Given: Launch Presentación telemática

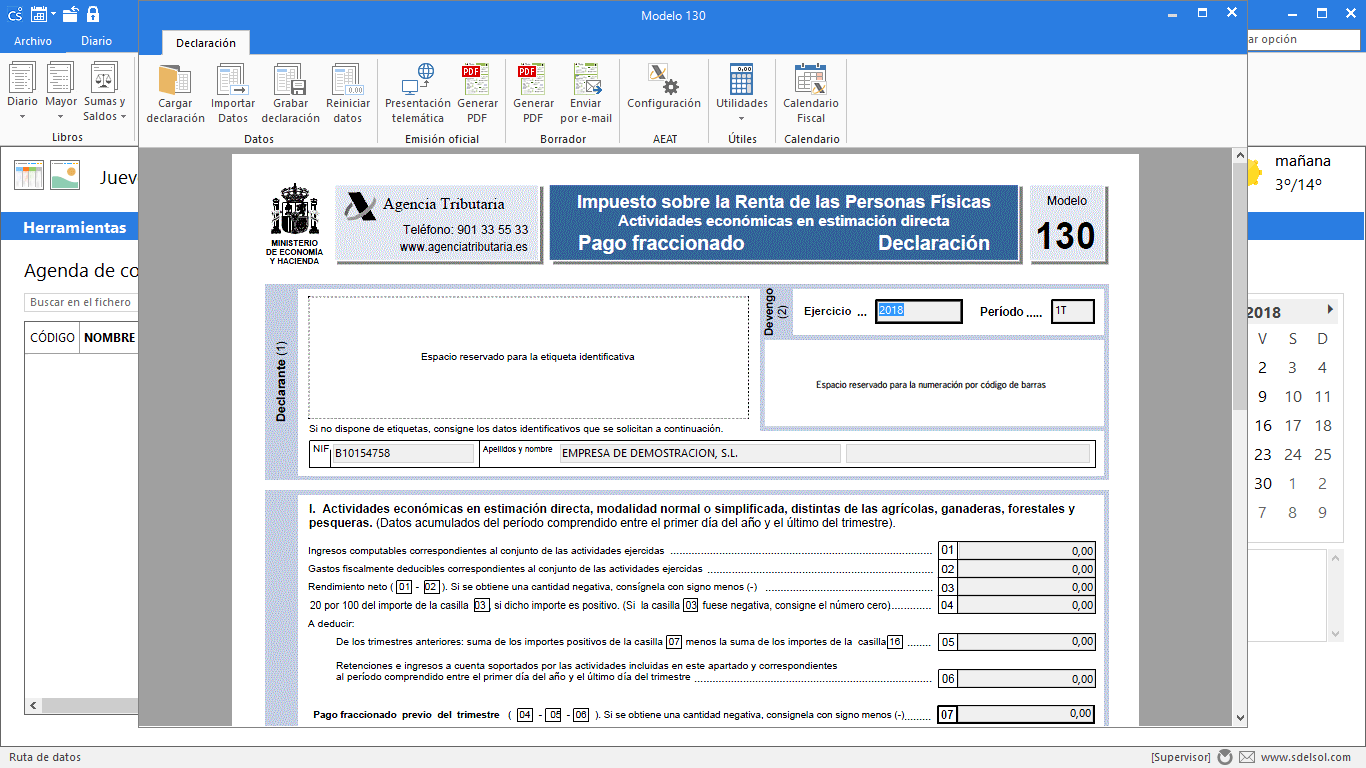Looking at the screenshot, I should (417, 94).
